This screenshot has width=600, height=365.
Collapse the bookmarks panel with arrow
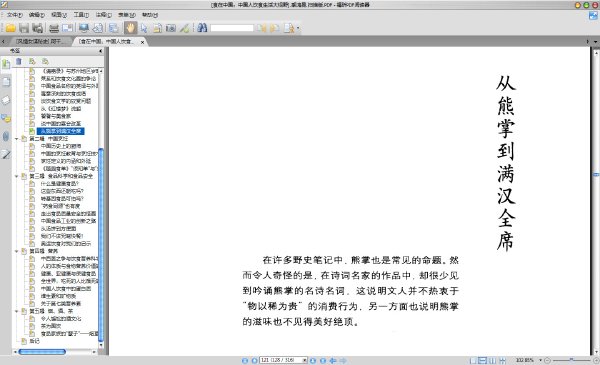(100, 51)
